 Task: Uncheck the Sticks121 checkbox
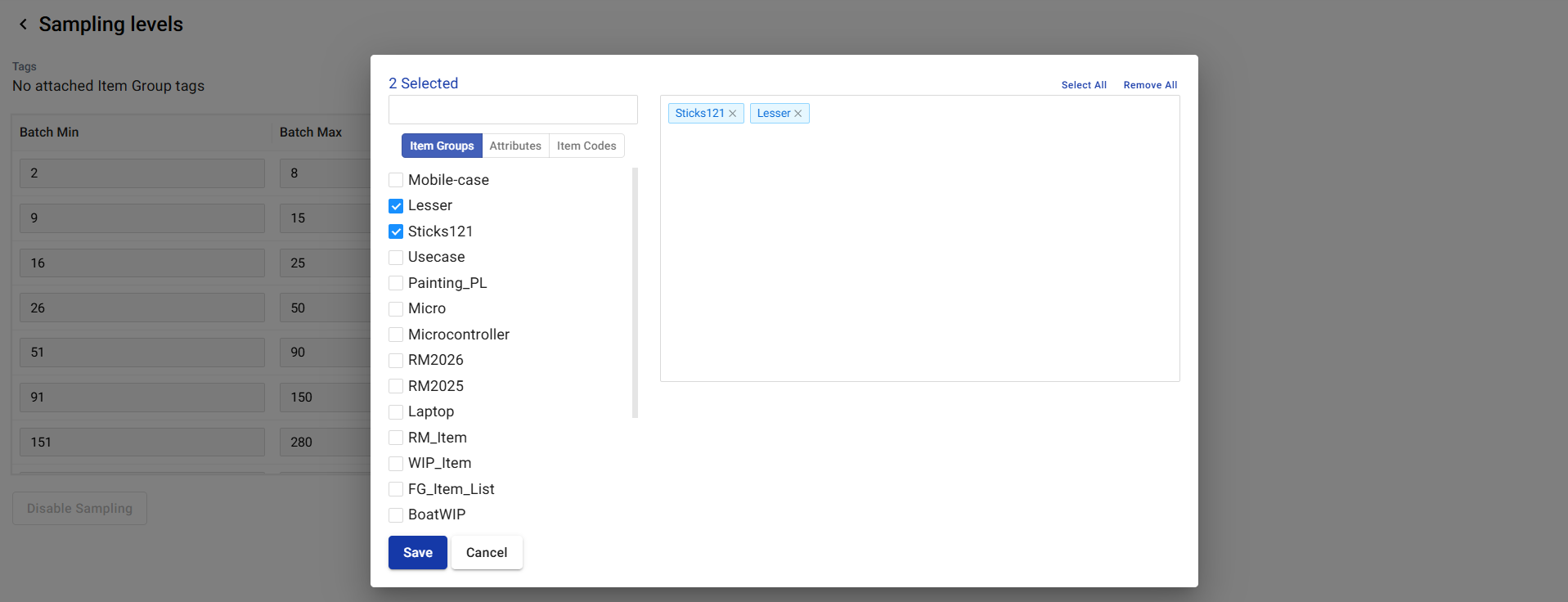[x=396, y=231]
